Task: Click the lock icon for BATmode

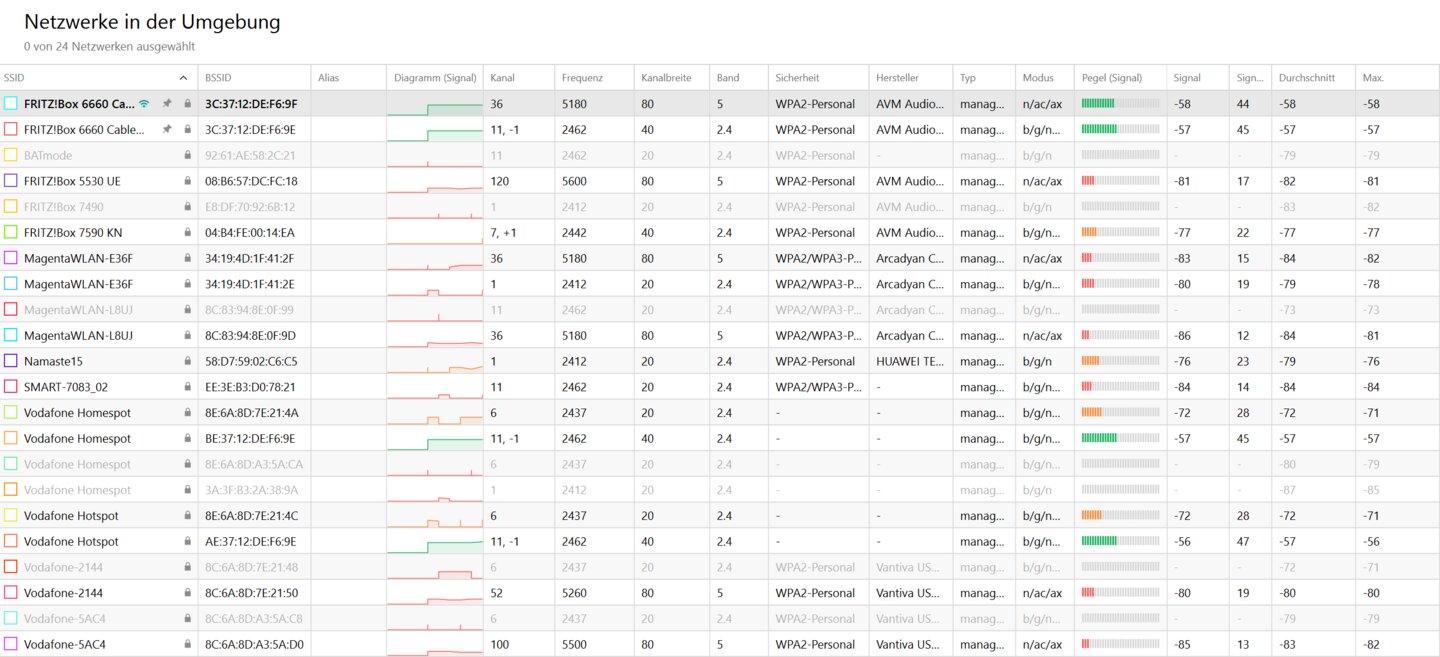Action: (x=187, y=155)
